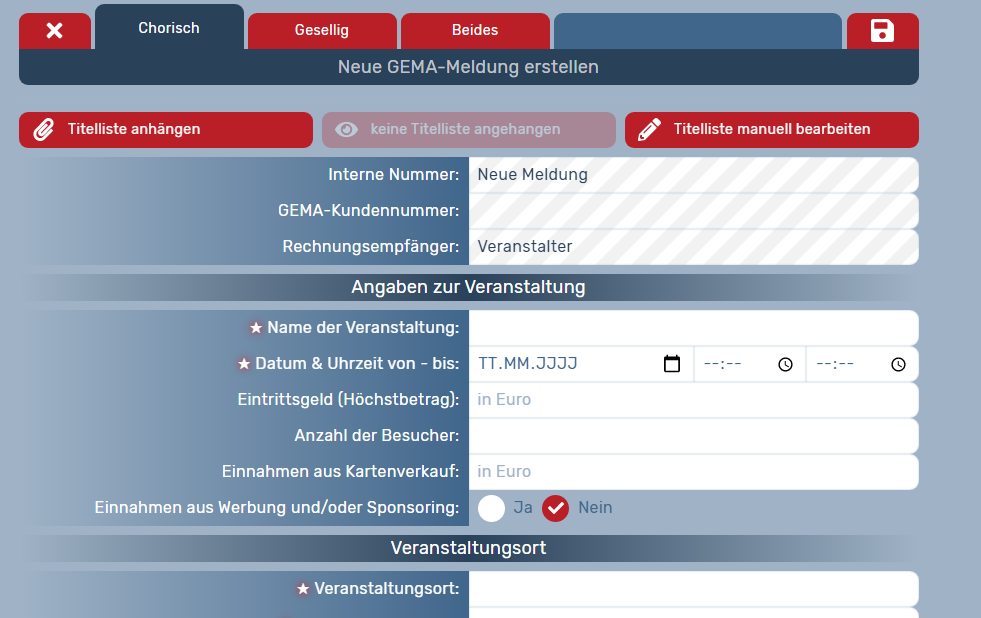The width and height of the screenshot is (981, 618).
Task: Switch to the Gesellig tab
Action: (x=322, y=31)
